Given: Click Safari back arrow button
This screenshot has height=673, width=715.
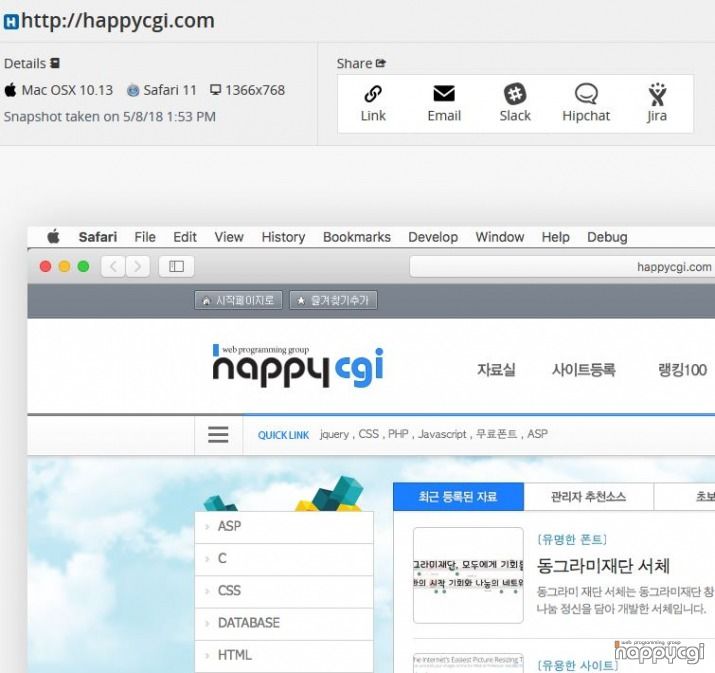Looking at the screenshot, I should tap(113, 266).
